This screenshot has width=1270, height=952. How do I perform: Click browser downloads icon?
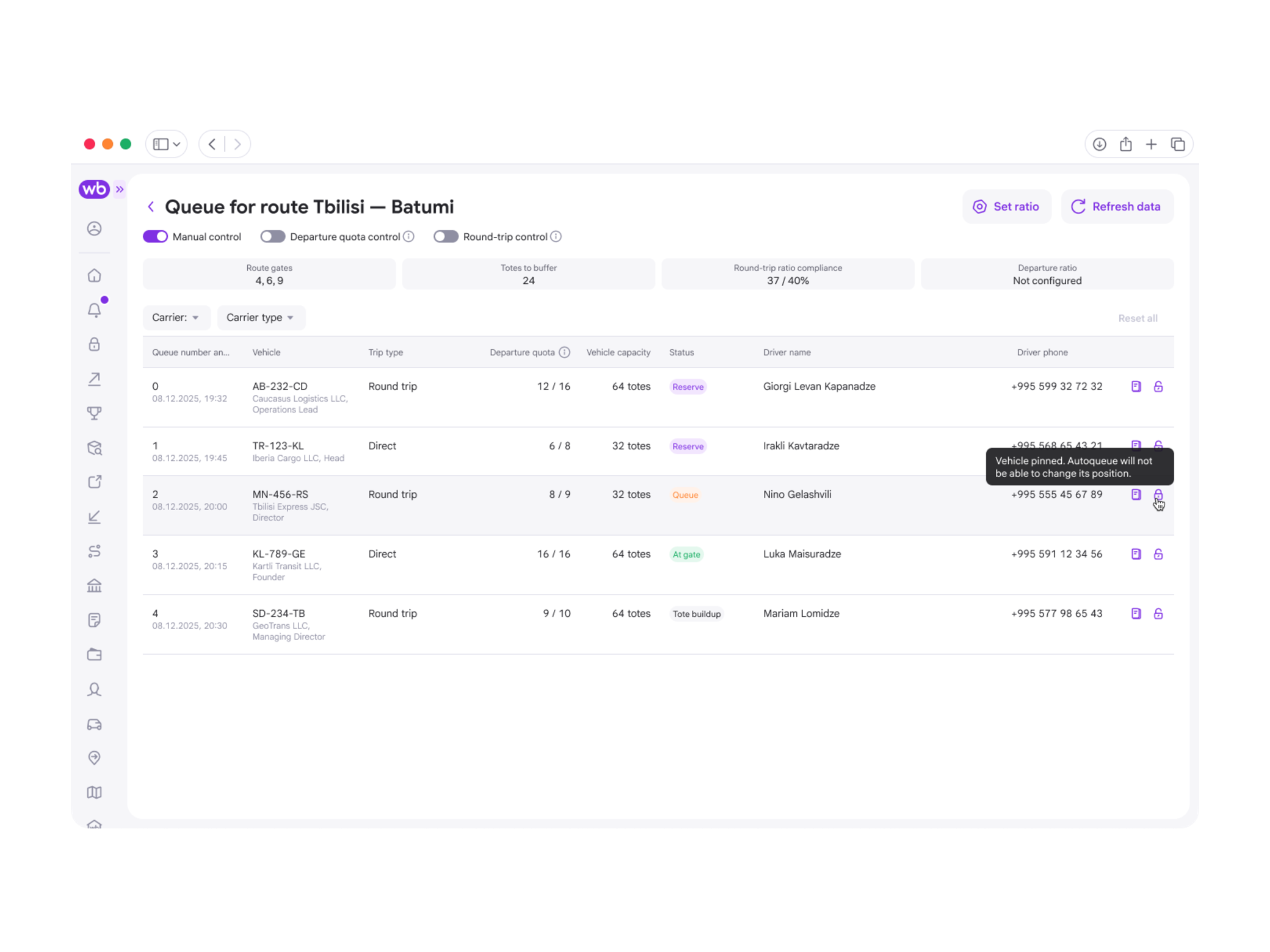coord(1099,145)
